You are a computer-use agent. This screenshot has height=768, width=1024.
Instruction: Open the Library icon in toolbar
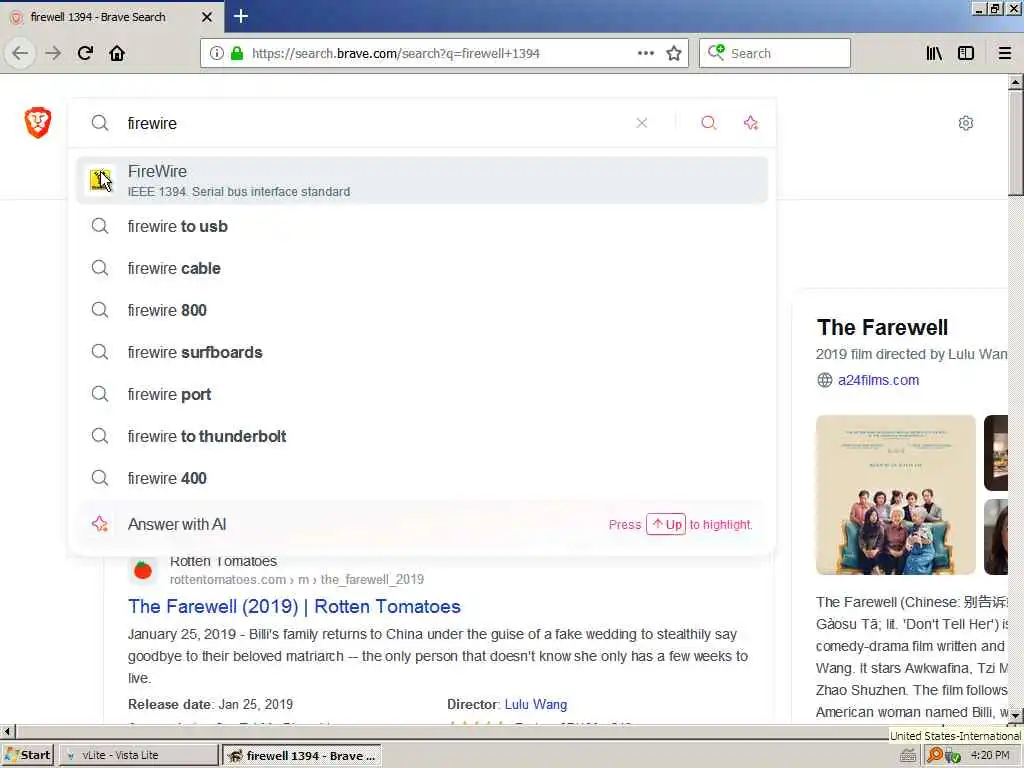[x=934, y=53]
